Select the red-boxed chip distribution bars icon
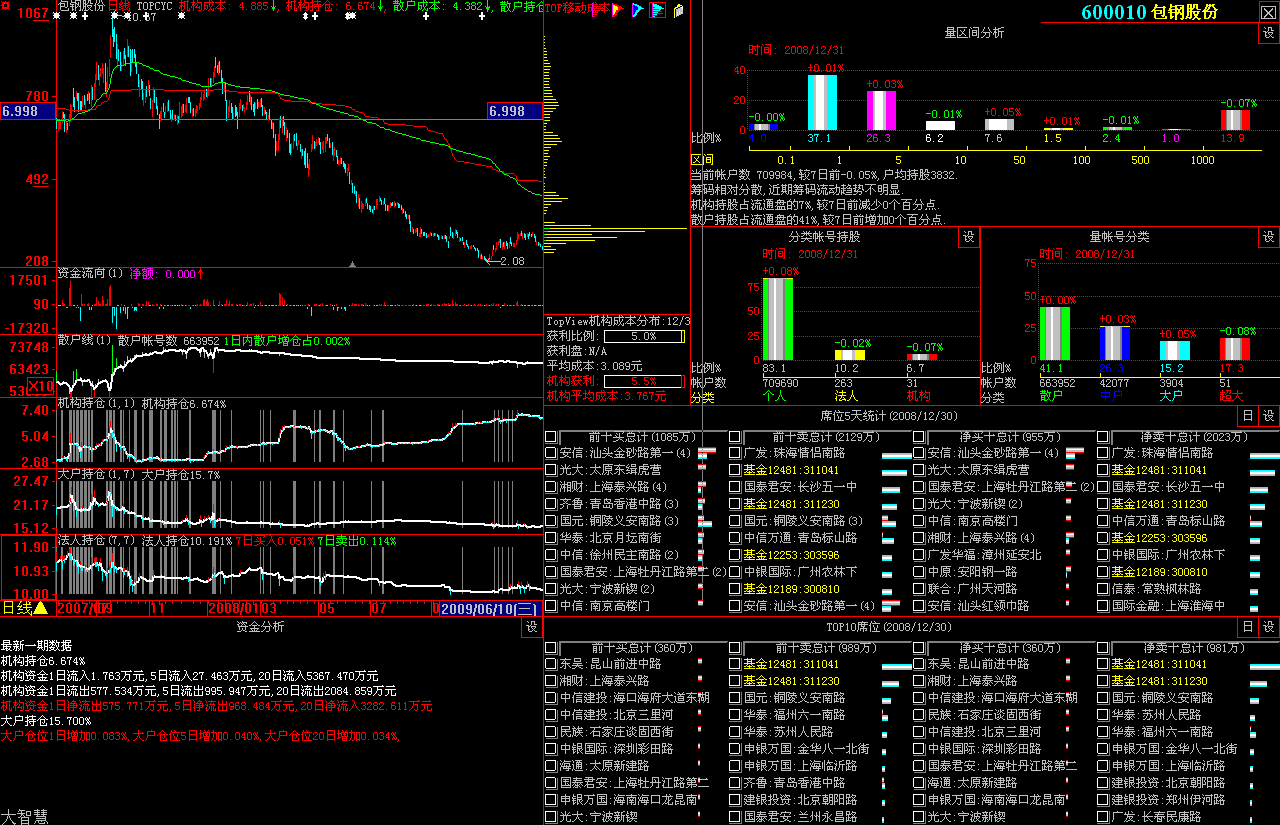Screen dimensions: 1280x825 (x=657, y=10)
